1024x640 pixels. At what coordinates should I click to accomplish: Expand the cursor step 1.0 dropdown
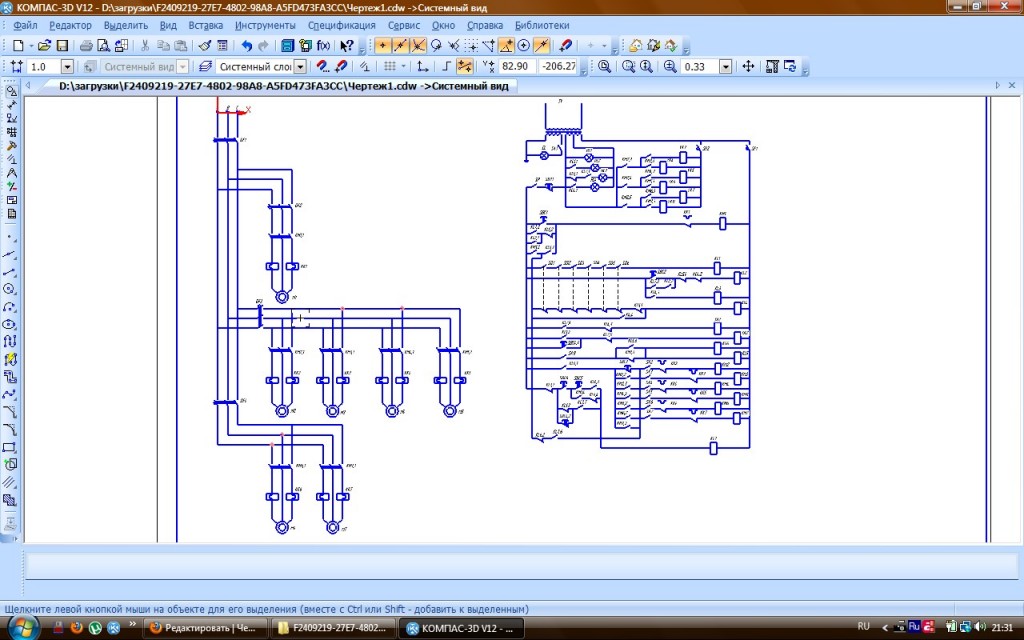tap(67, 66)
